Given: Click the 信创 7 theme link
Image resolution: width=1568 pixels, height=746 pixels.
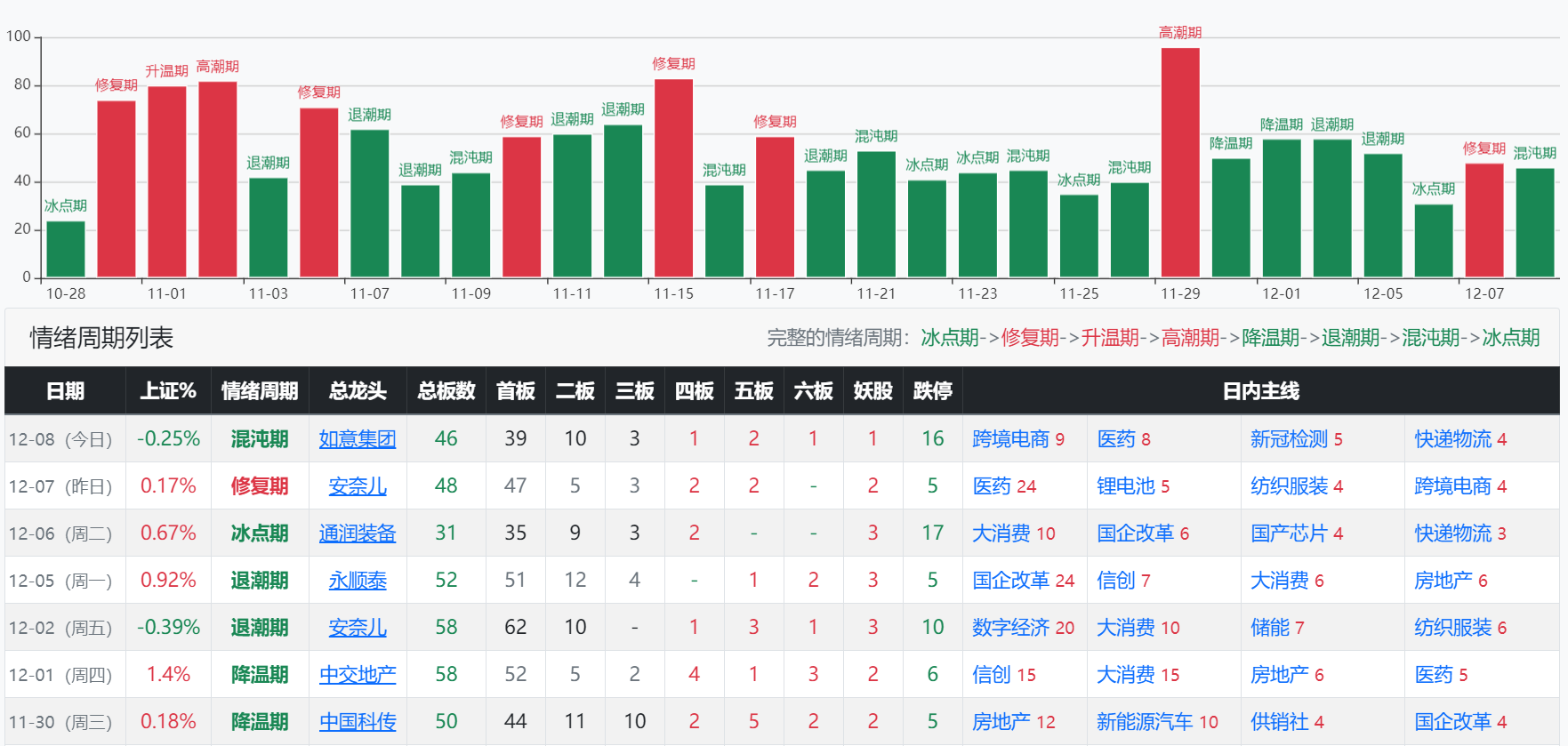Looking at the screenshot, I should click(1123, 581).
